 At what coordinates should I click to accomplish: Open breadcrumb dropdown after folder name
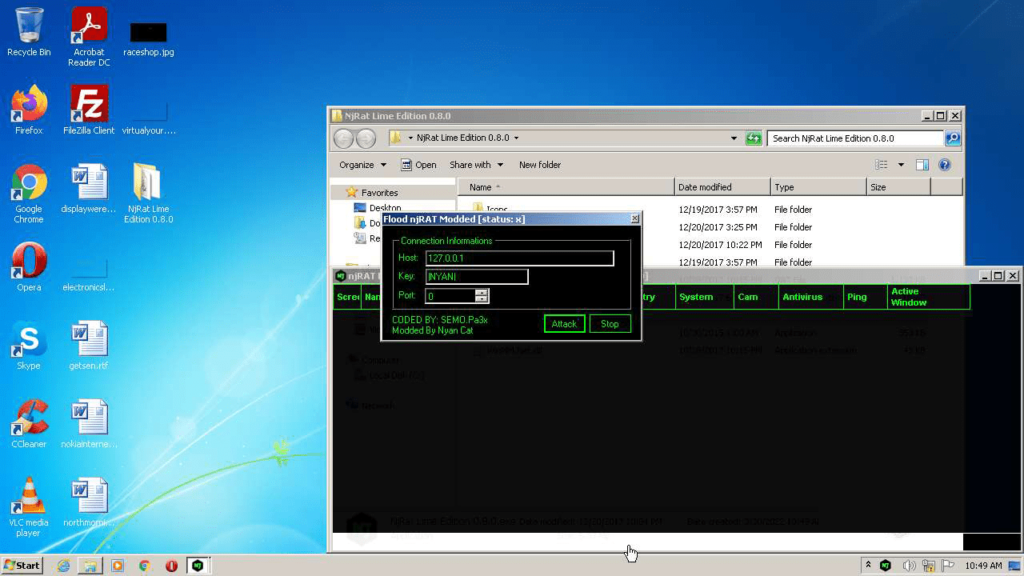[x=516, y=138]
